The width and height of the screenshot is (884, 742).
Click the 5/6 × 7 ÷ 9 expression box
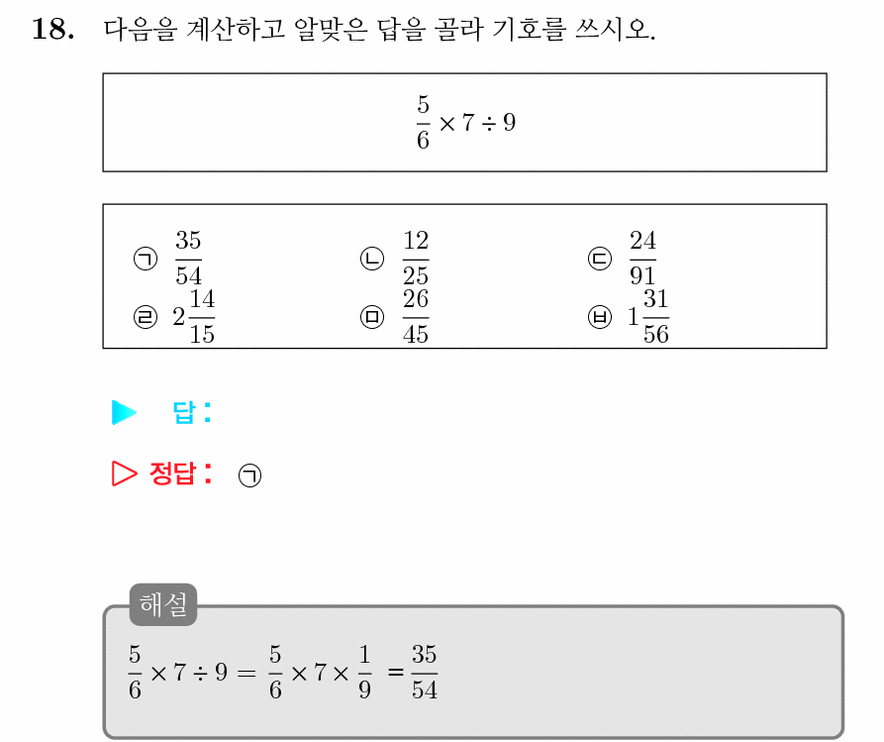pos(465,122)
